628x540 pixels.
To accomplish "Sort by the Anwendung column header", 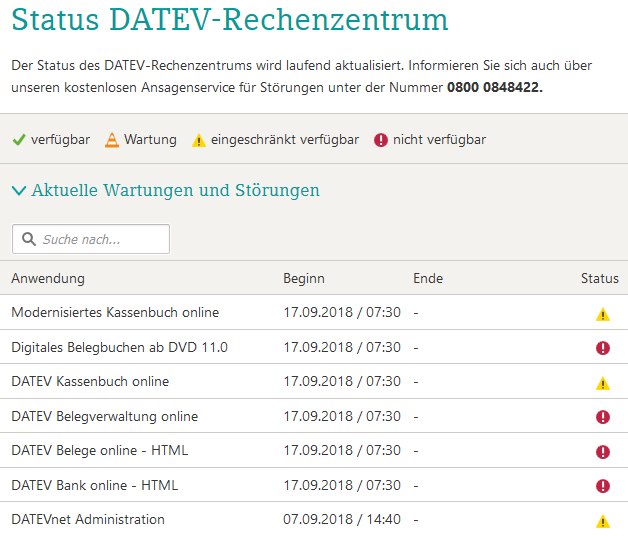I will click(48, 278).
